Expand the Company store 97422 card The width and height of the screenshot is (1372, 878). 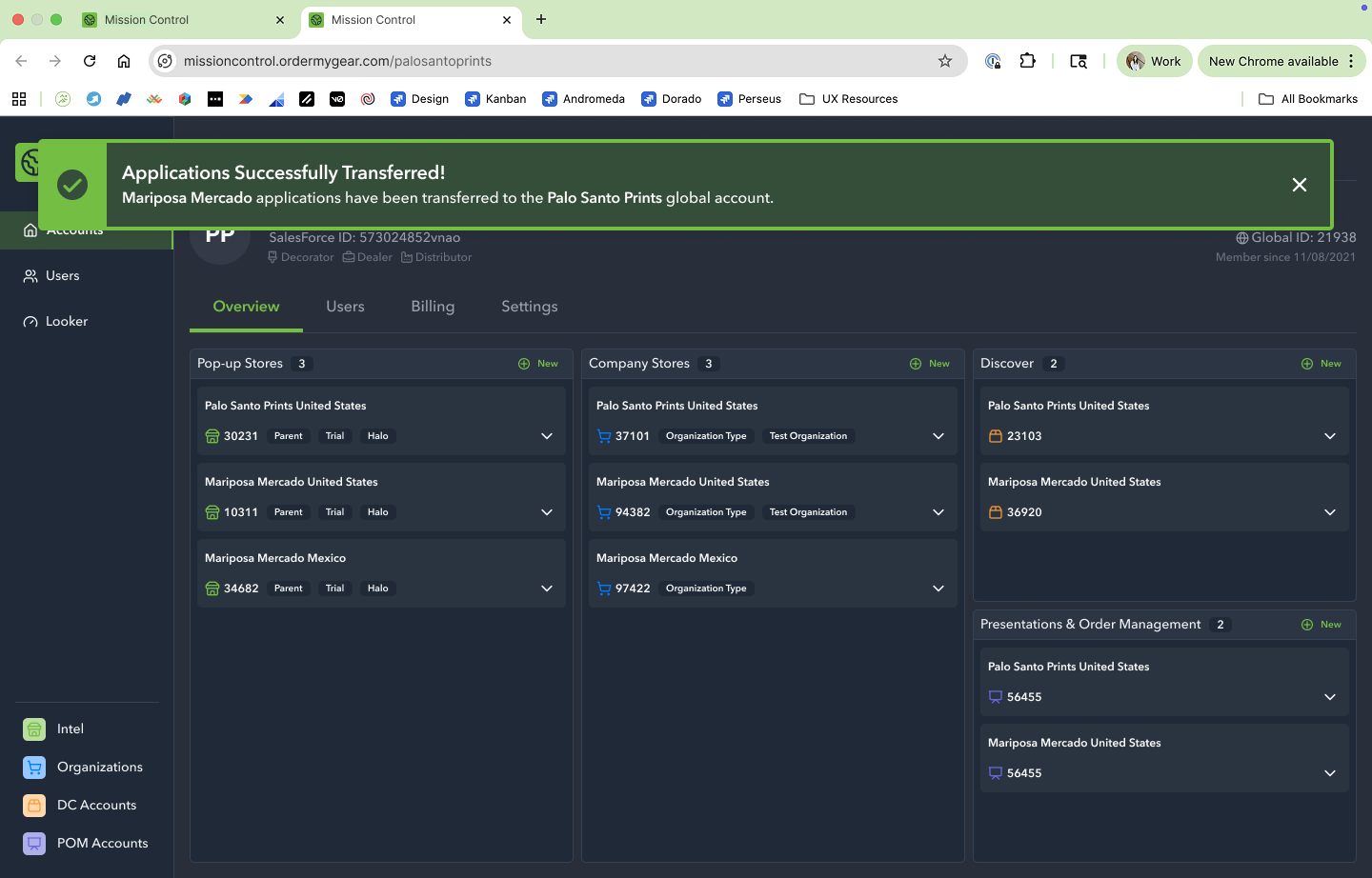[x=938, y=589]
